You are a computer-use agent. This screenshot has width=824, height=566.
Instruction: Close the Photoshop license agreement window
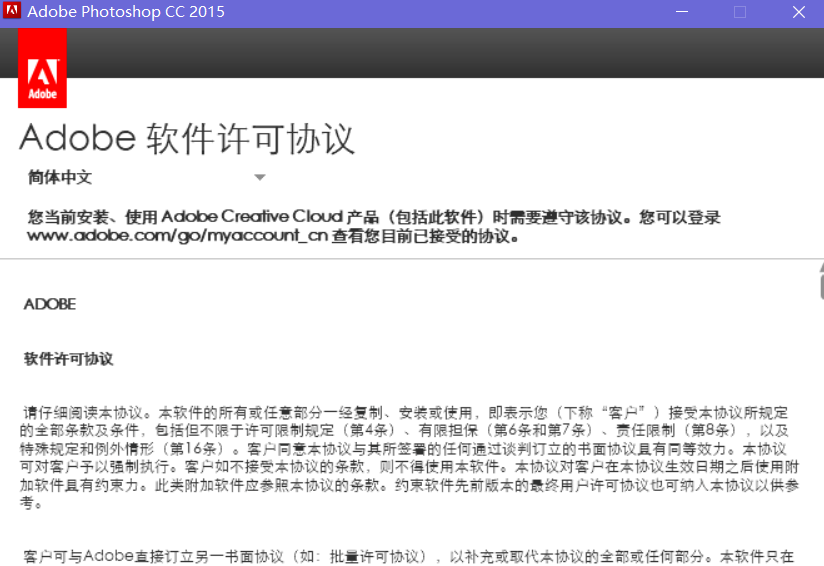click(798, 13)
